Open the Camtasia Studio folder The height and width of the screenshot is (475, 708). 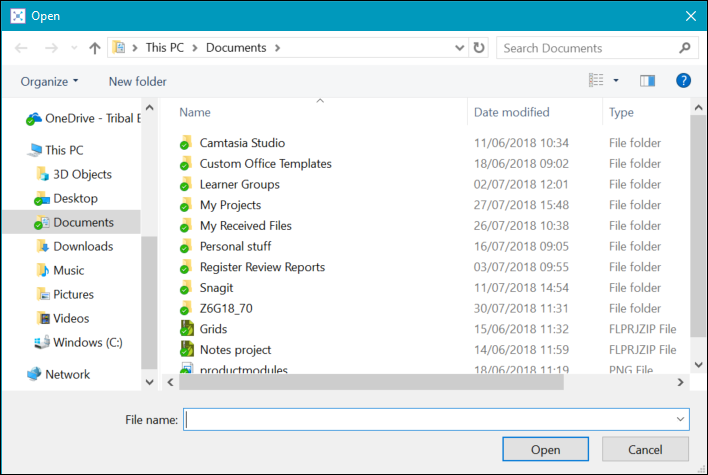click(x=242, y=143)
